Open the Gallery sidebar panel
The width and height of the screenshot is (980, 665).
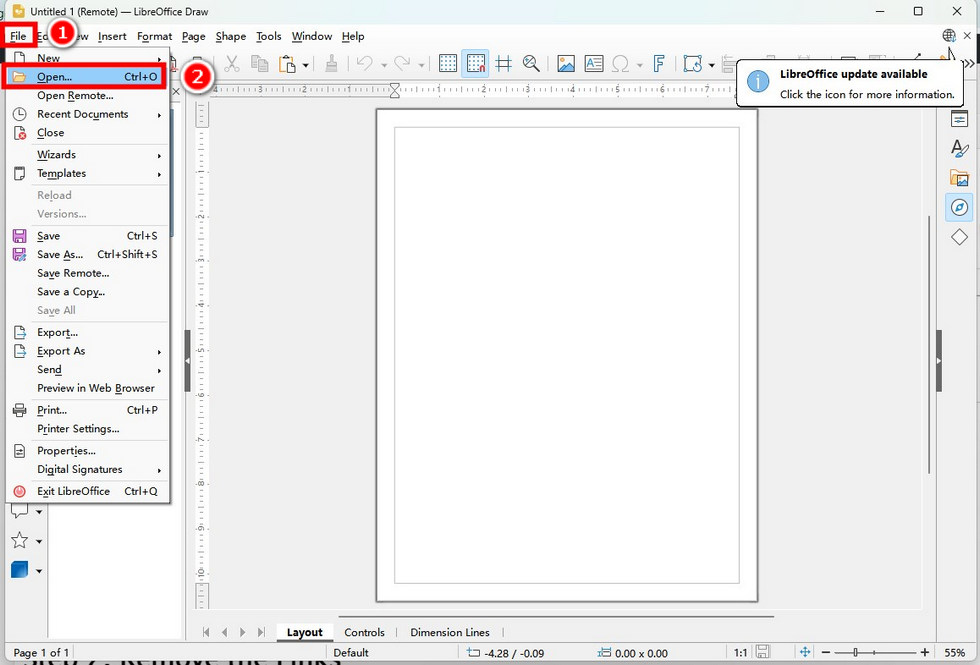[960, 178]
